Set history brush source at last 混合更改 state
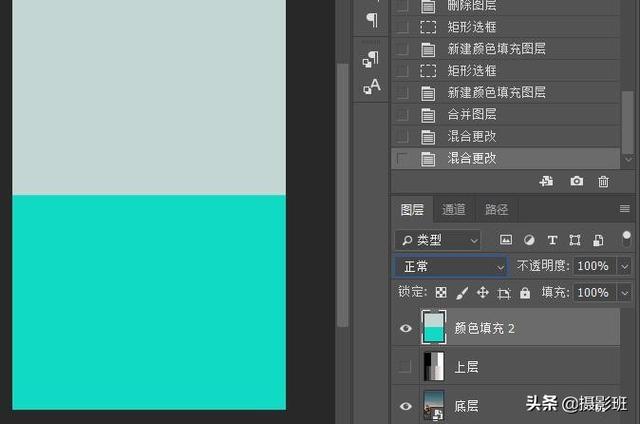This screenshot has width=640, height=424. 402,158
